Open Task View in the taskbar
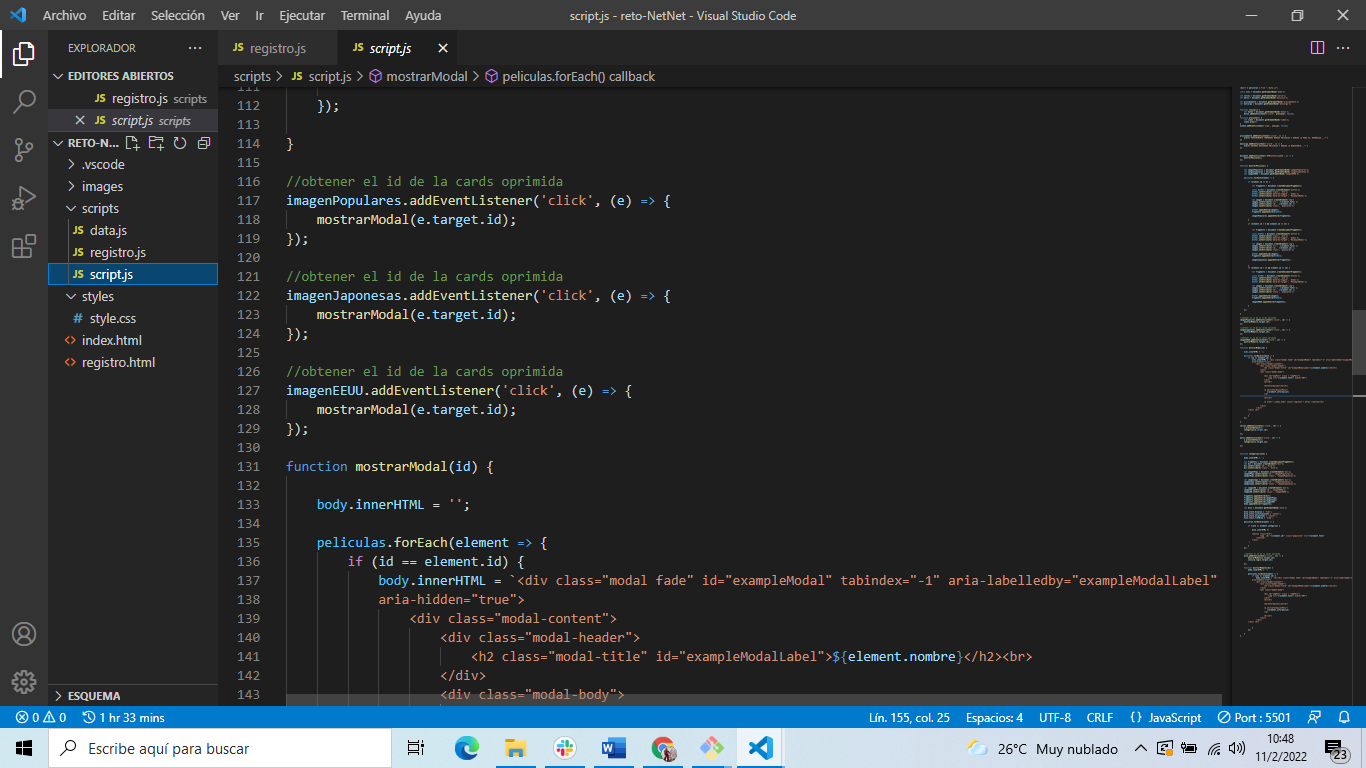1366x768 pixels. coord(417,748)
